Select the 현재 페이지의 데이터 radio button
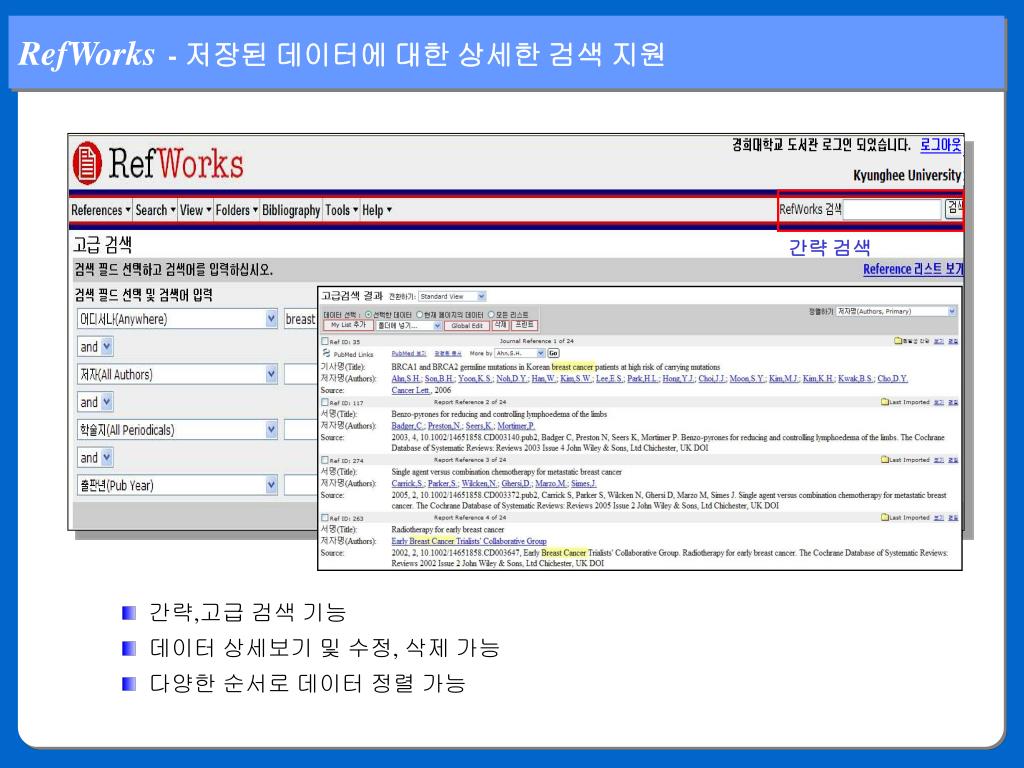 pyautogui.click(x=420, y=314)
